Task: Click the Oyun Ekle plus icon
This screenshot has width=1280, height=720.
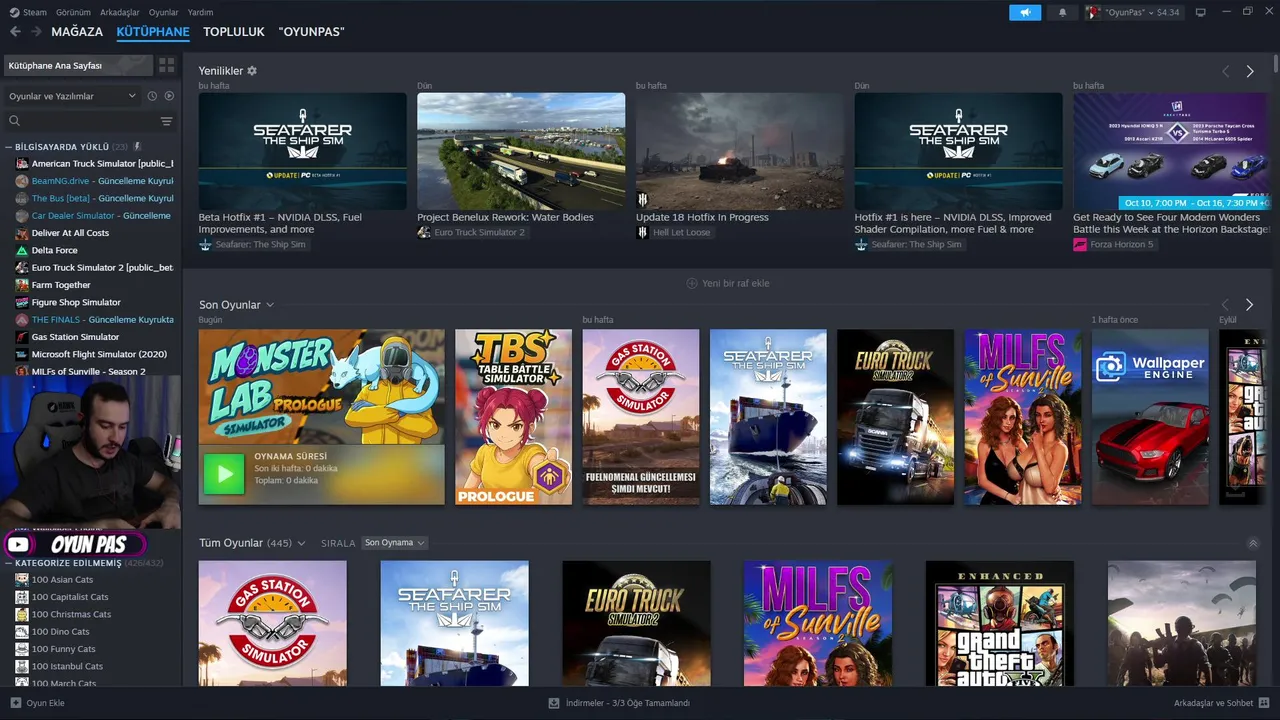Action: (15, 703)
